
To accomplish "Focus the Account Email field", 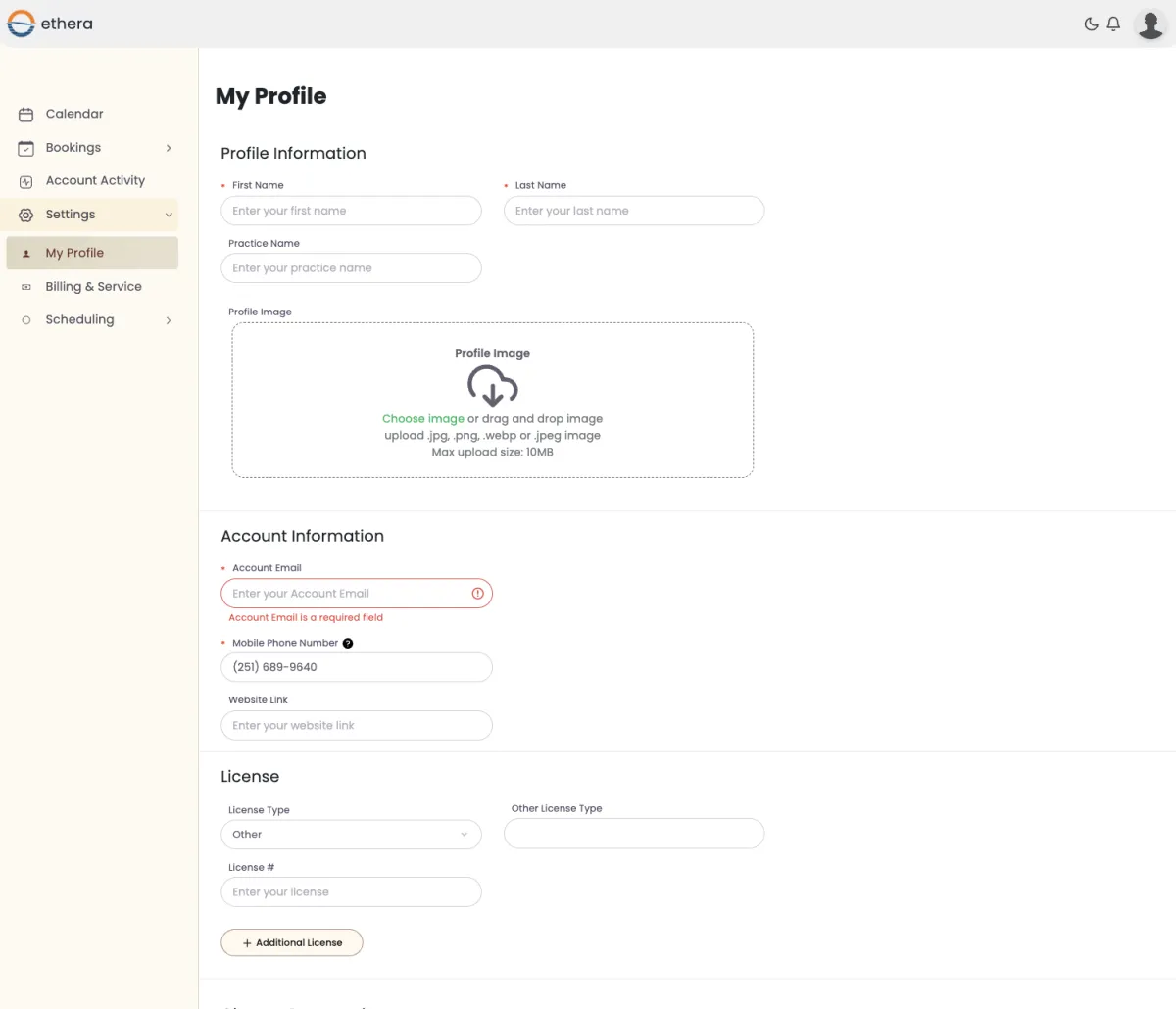I will click(x=357, y=594).
